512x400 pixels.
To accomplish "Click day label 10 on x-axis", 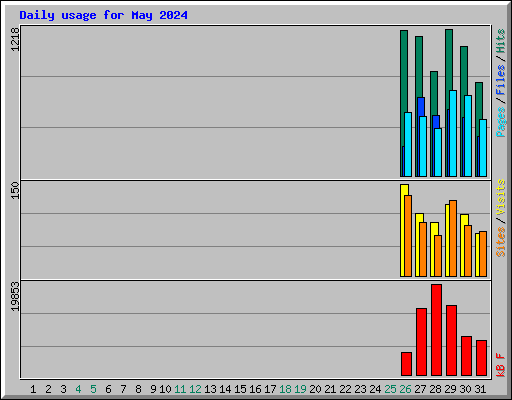I will [165, 389].
